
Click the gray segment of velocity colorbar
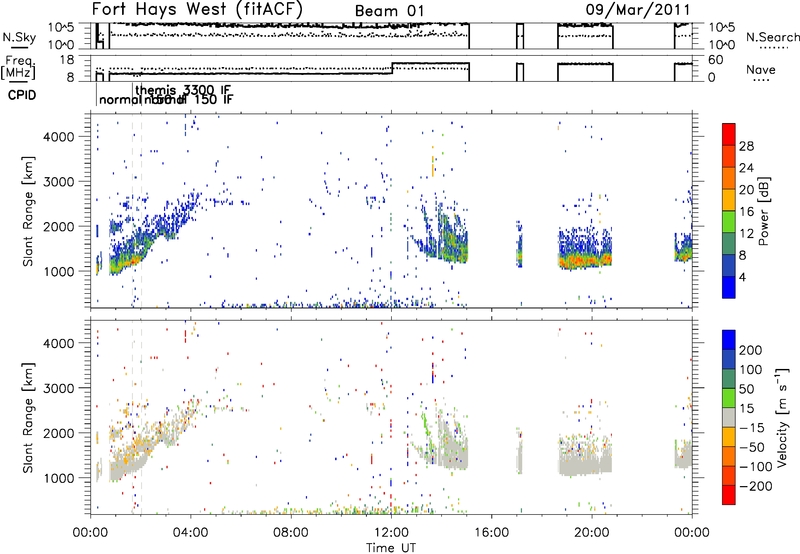(729, 417)
